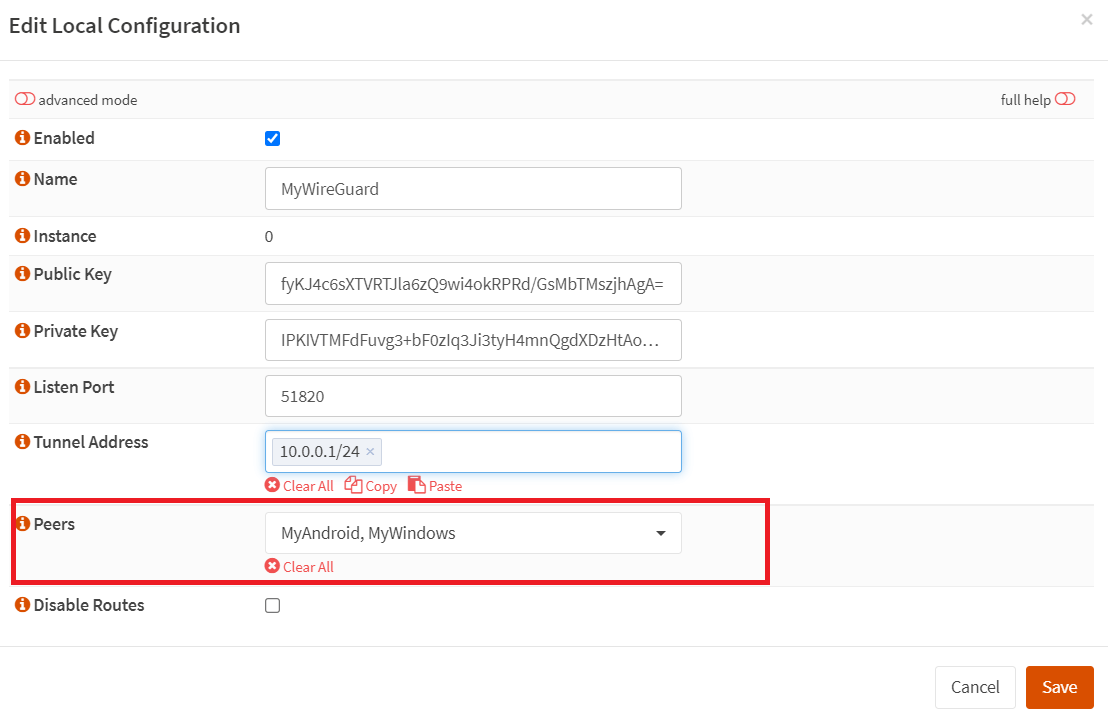Viewport: 1108px width, 723px height.
Task: Copy the tunnel address list
Action: [371, 486]
